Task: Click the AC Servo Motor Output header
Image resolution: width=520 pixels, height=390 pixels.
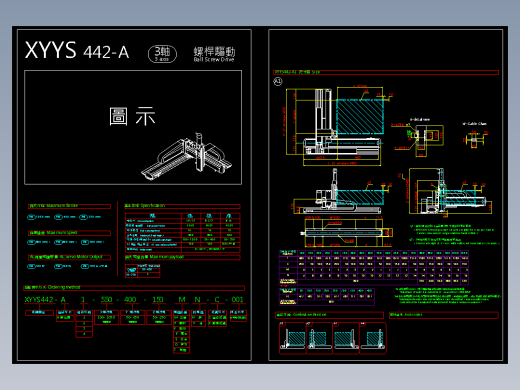Action: pyautogui.click(x=69, y=257)
